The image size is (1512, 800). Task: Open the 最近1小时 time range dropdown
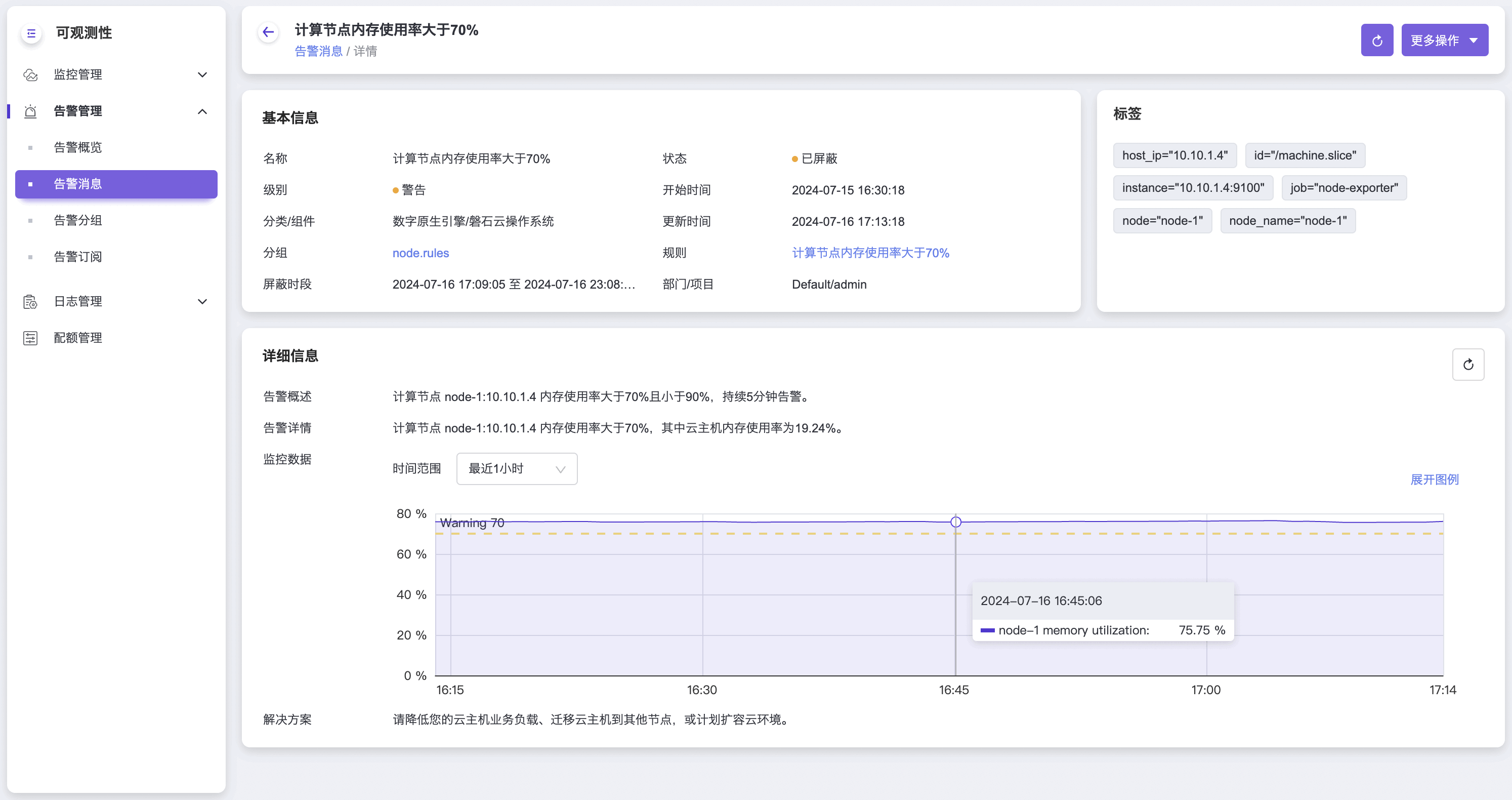coord(517,469)
